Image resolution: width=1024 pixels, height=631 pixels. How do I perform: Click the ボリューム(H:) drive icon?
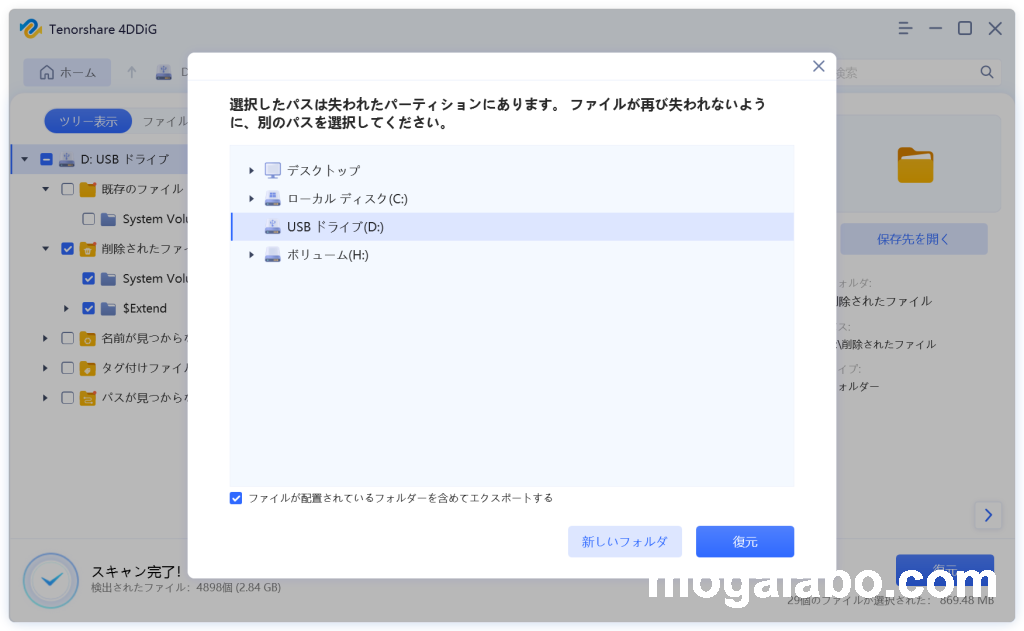[272, 255]
